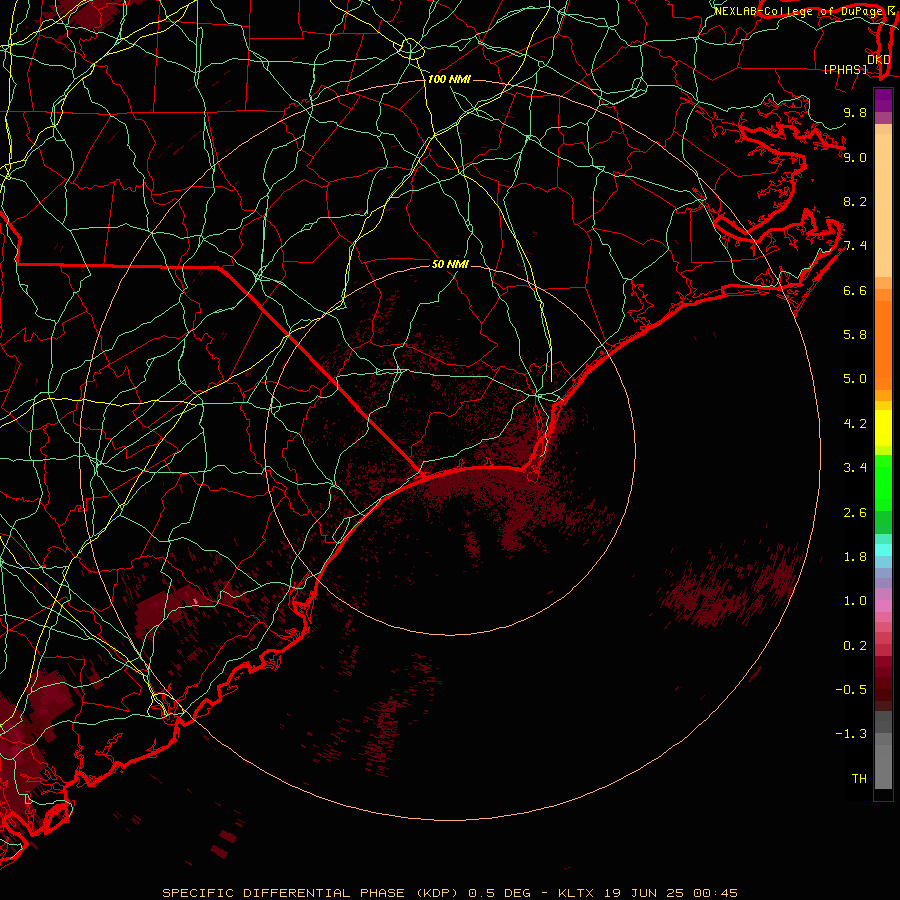The width and height of the screenshot is (900, 900).
Task: Click the 0.2 scale label
Action: click(x=855, y=646)
